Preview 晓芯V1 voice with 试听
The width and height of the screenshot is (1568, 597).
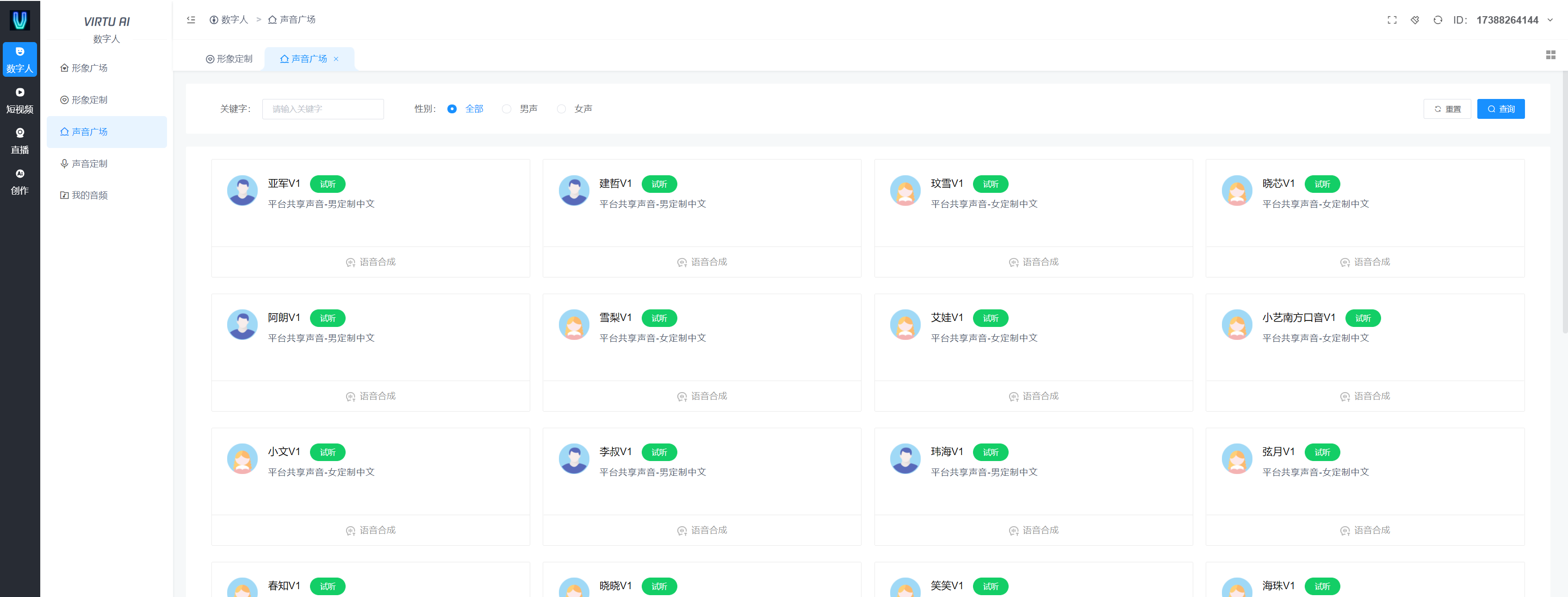[x=1322, y=184]
